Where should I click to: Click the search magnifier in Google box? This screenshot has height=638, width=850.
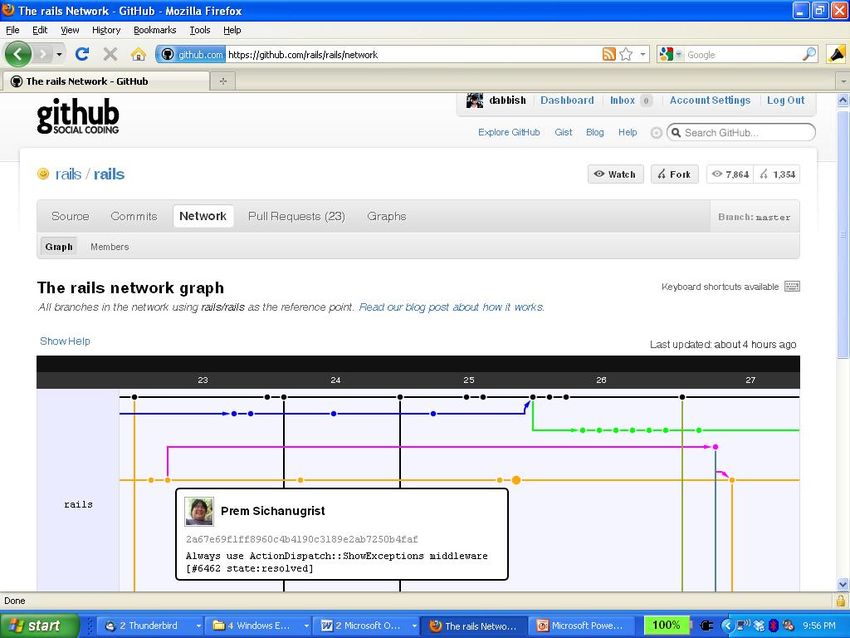coord(809,54)
